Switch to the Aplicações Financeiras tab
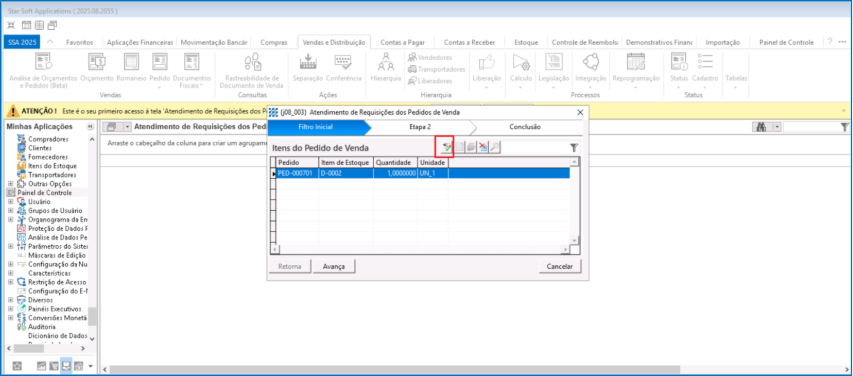Screen dimensions: 853x376 tap(140, 42)
